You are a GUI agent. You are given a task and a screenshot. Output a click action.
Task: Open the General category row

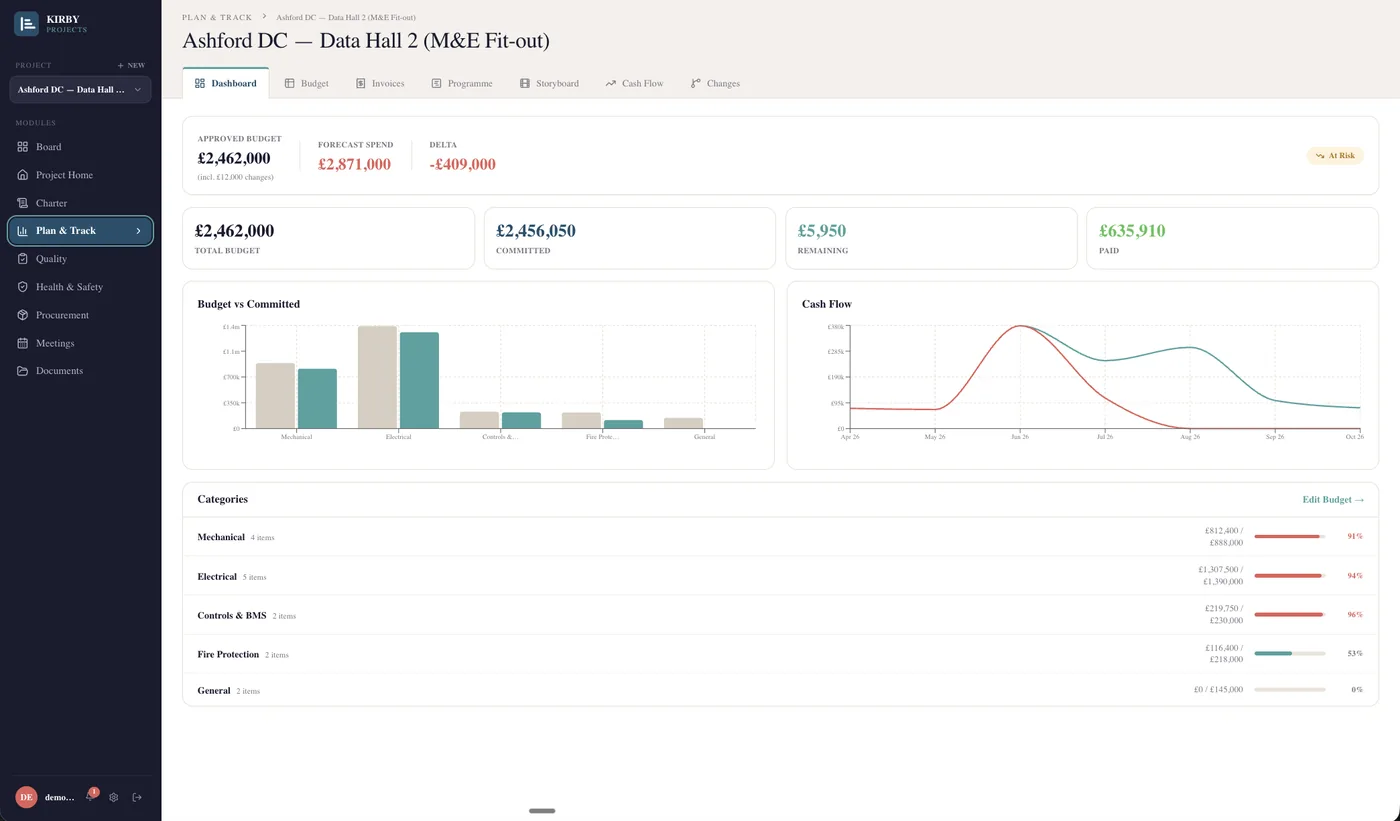pos(780,690)
